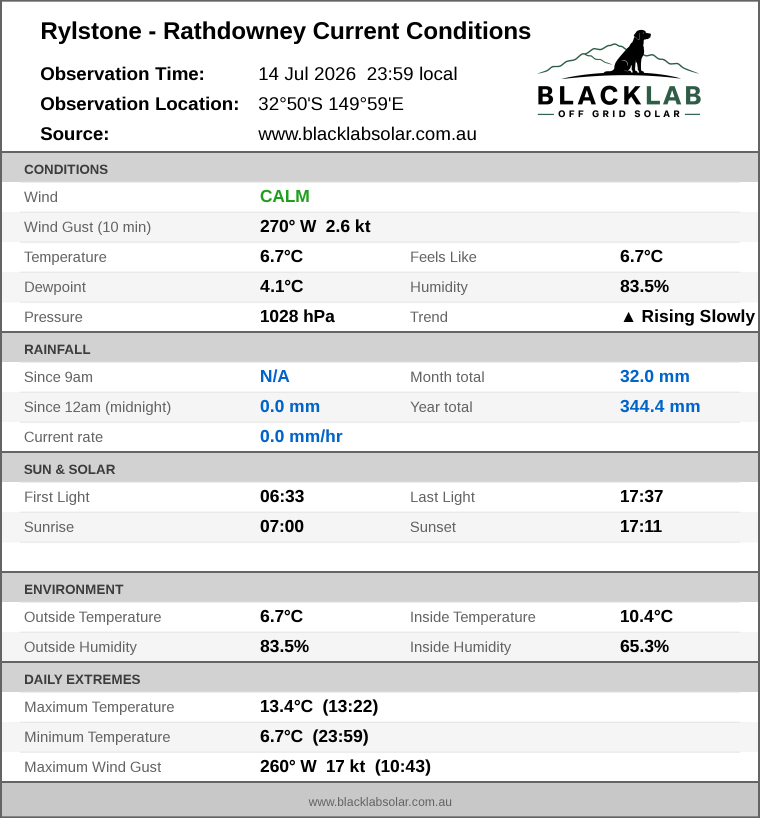The width and height of the screenshot is (760, 818).
Task: Click the Inside Humidity value 65.3%
Action: coord(644,646)
